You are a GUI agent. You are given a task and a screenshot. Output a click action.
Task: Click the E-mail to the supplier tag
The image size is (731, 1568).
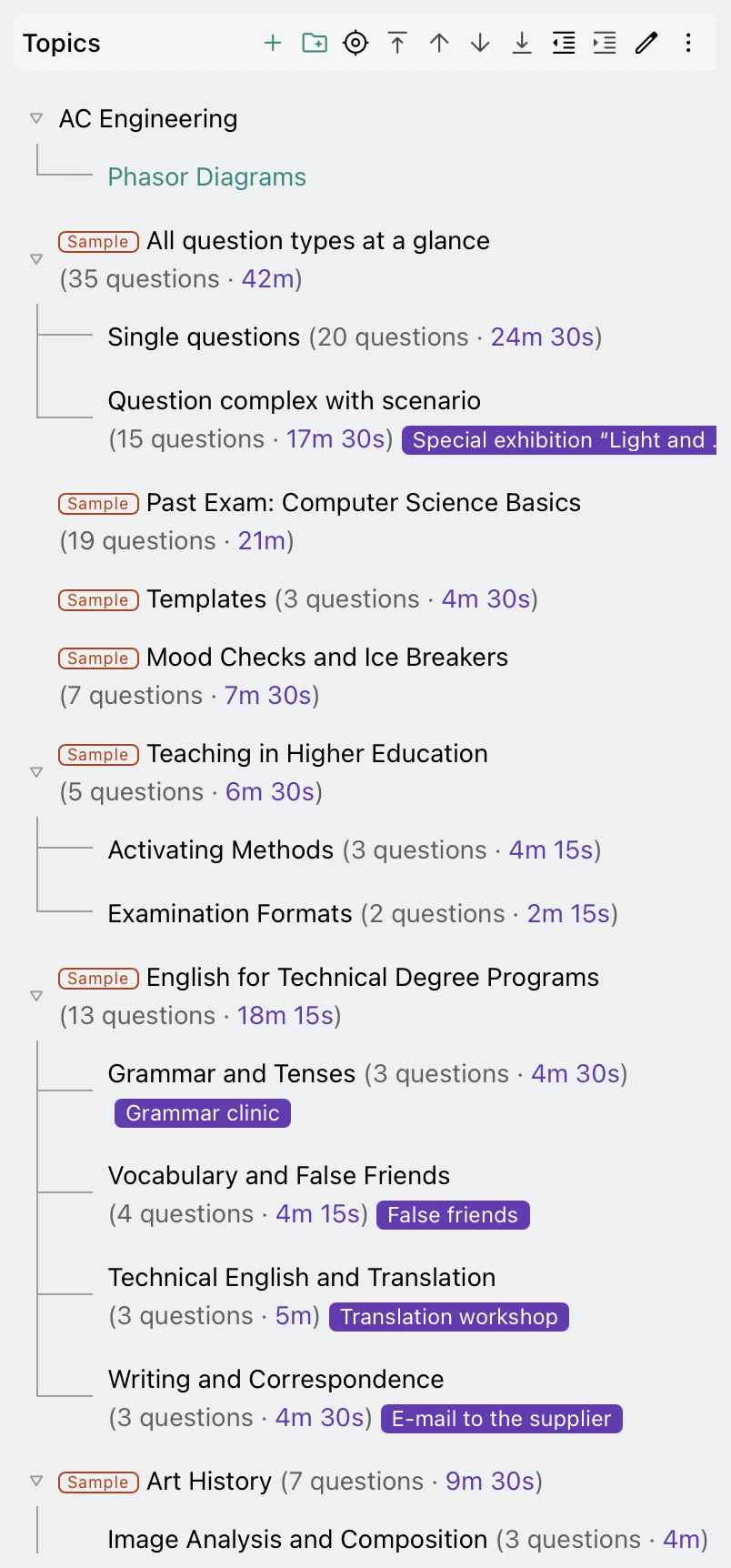[502, 1419]
